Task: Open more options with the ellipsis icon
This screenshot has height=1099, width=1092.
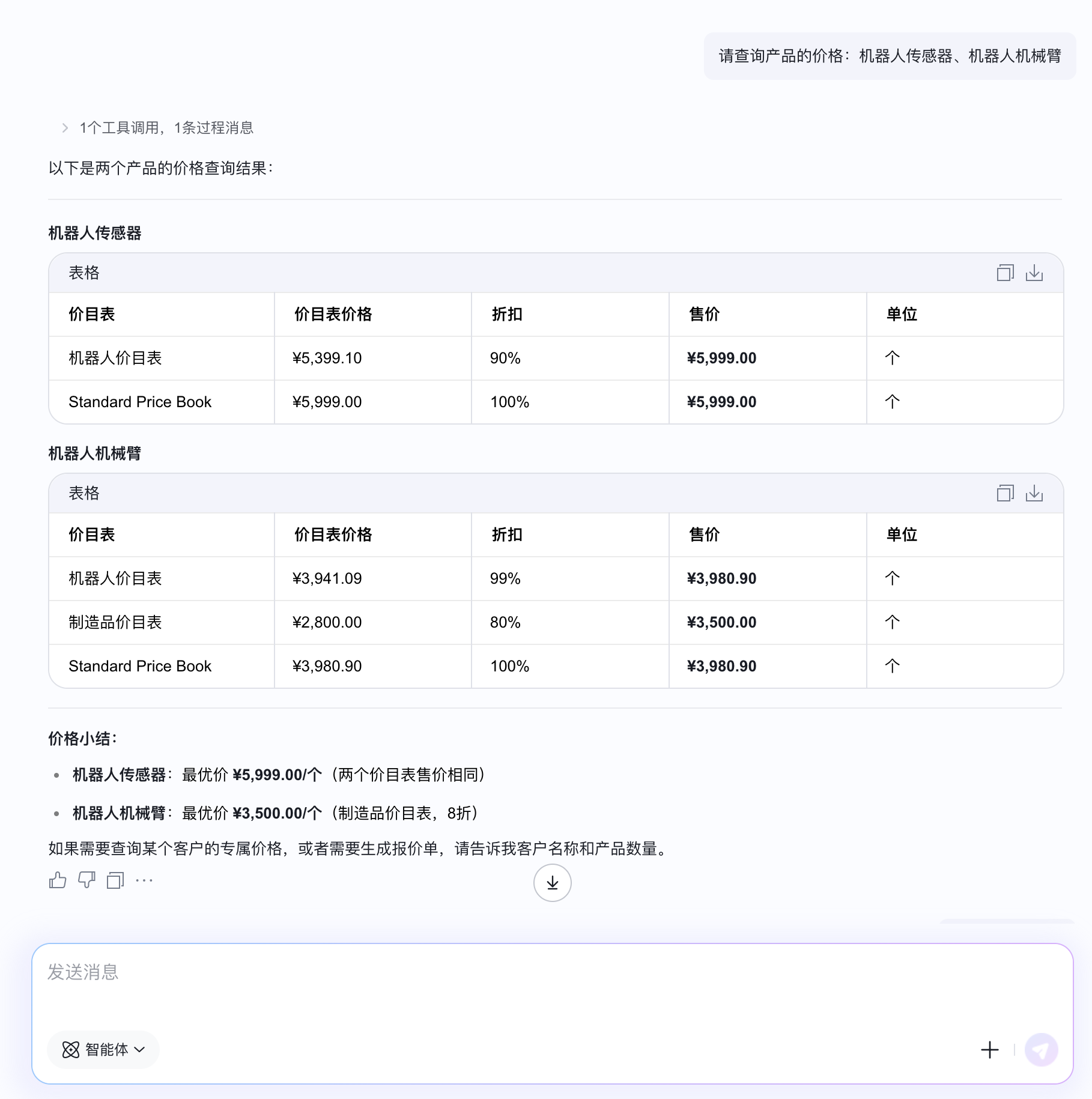Action: click(144, 880)
